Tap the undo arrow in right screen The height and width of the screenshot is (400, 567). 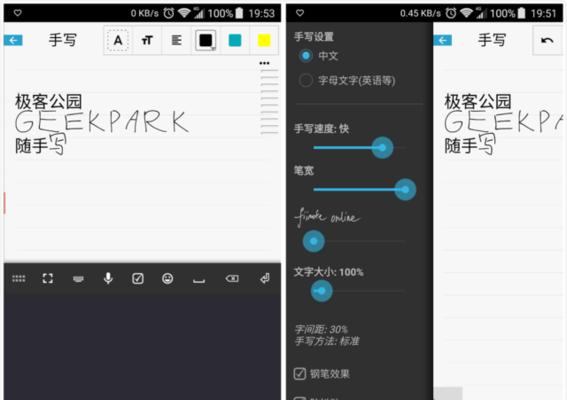click(x=547, y=40)
